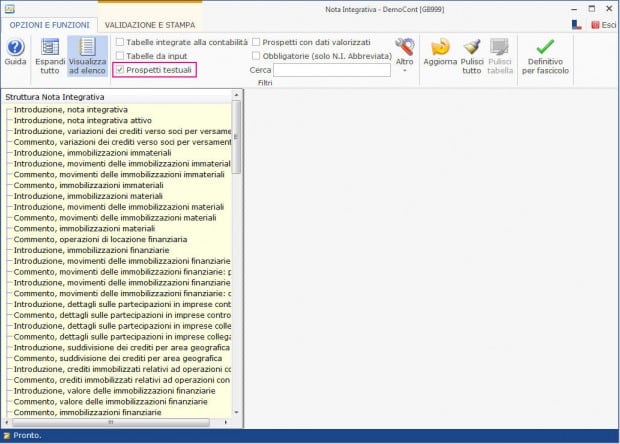Click the horizontal scrollbar thumb
620x444 pixels.
point(111,422)
